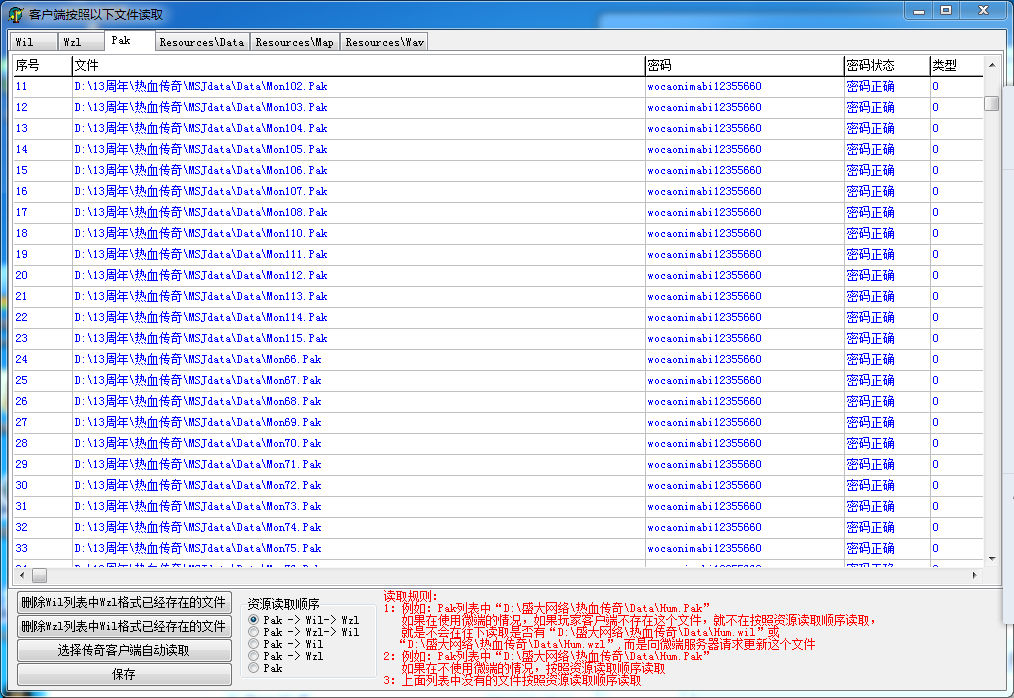
Task: Click the app icon in the title bar
Action: coord(16,14)
